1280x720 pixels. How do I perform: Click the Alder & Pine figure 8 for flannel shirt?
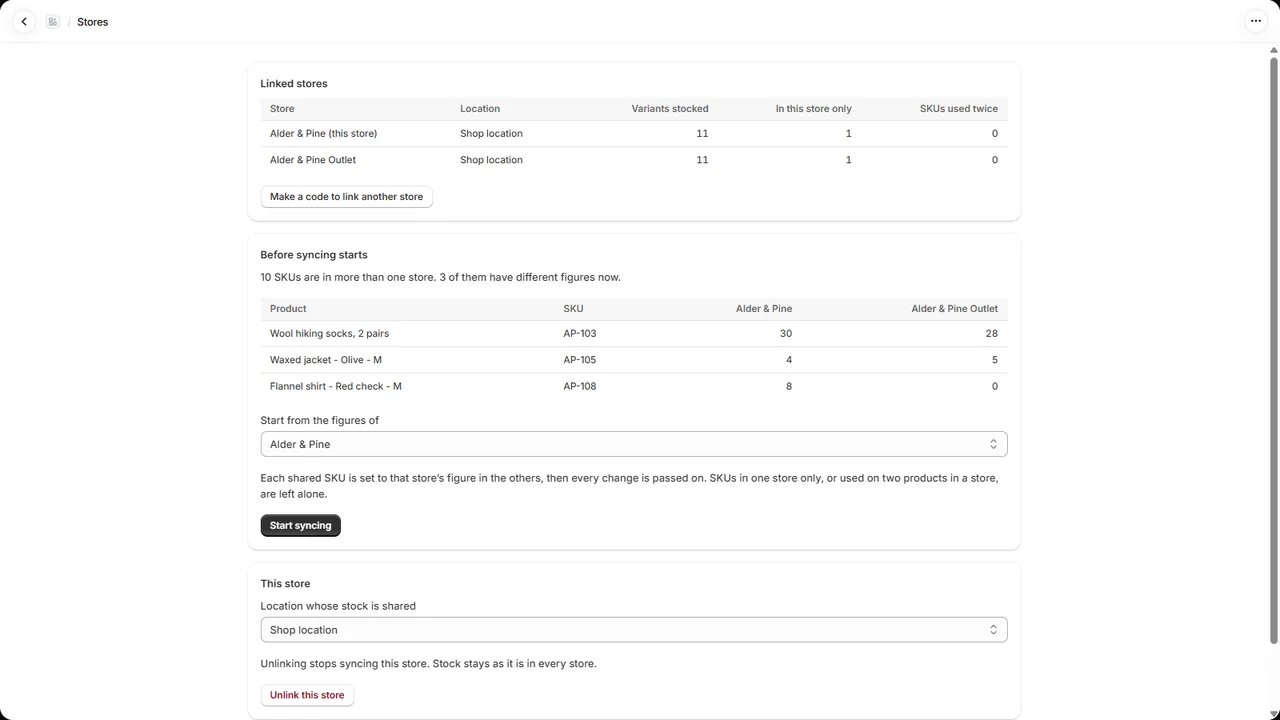click(789, 386)
